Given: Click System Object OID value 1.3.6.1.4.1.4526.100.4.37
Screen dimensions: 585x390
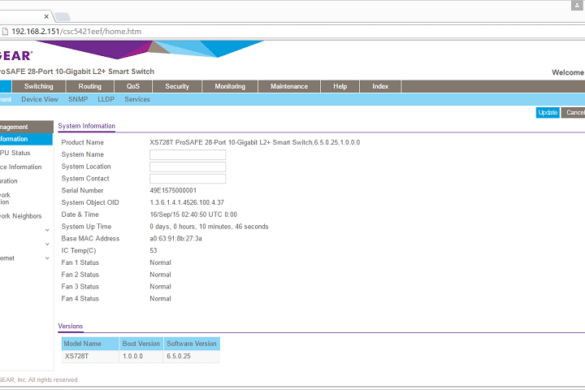Looking at the screenshot, I should [x=187, y=202].
